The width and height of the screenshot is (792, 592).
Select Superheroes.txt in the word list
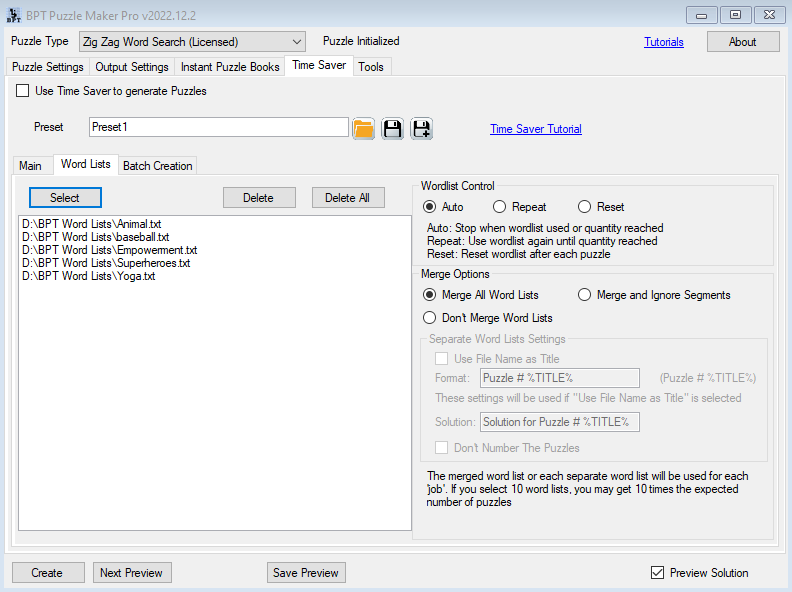(x=106, y=263)
